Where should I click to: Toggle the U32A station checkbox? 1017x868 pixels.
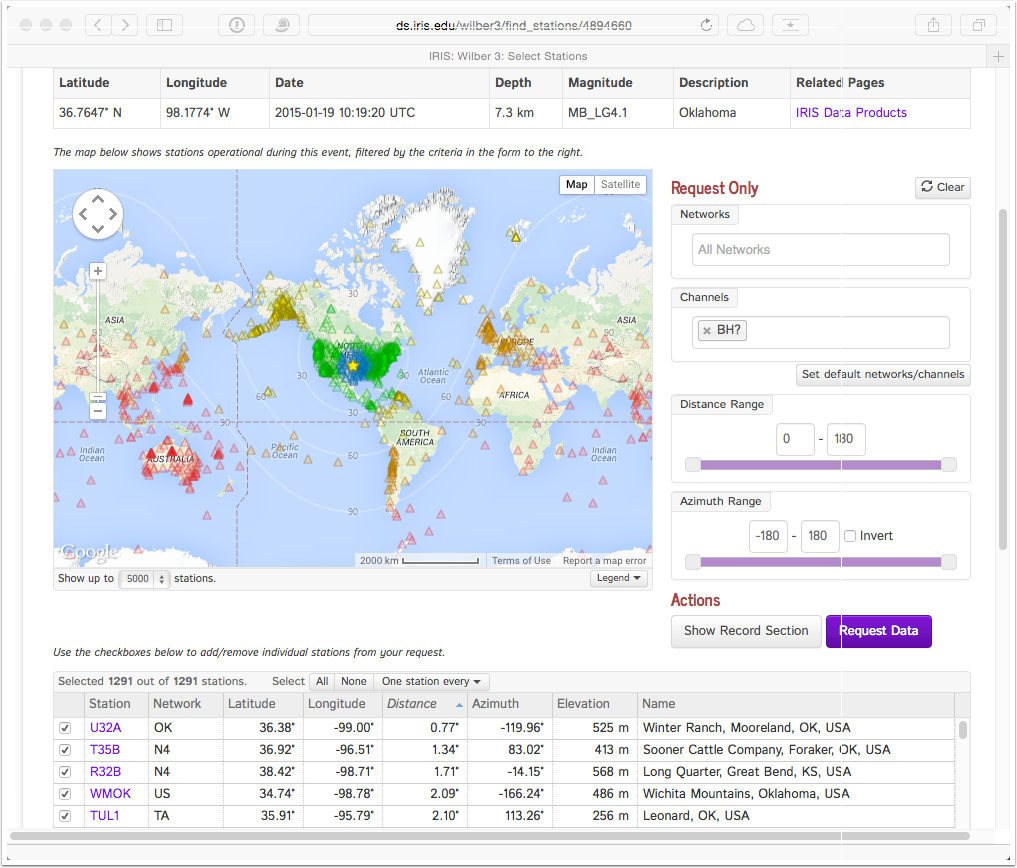[65, 728]
